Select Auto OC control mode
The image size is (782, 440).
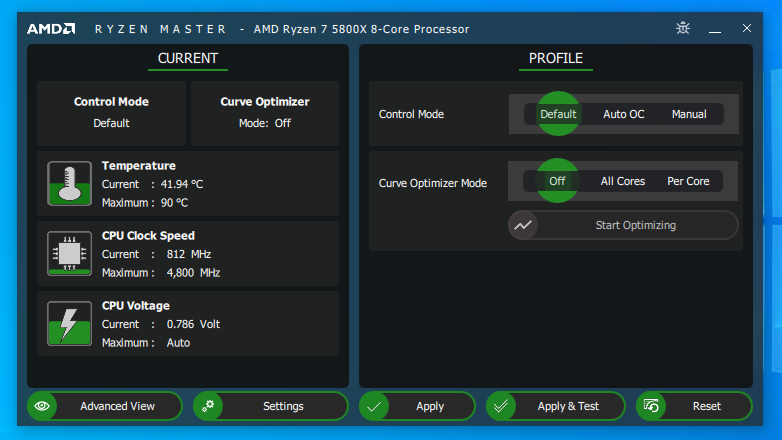click(623, 114)
